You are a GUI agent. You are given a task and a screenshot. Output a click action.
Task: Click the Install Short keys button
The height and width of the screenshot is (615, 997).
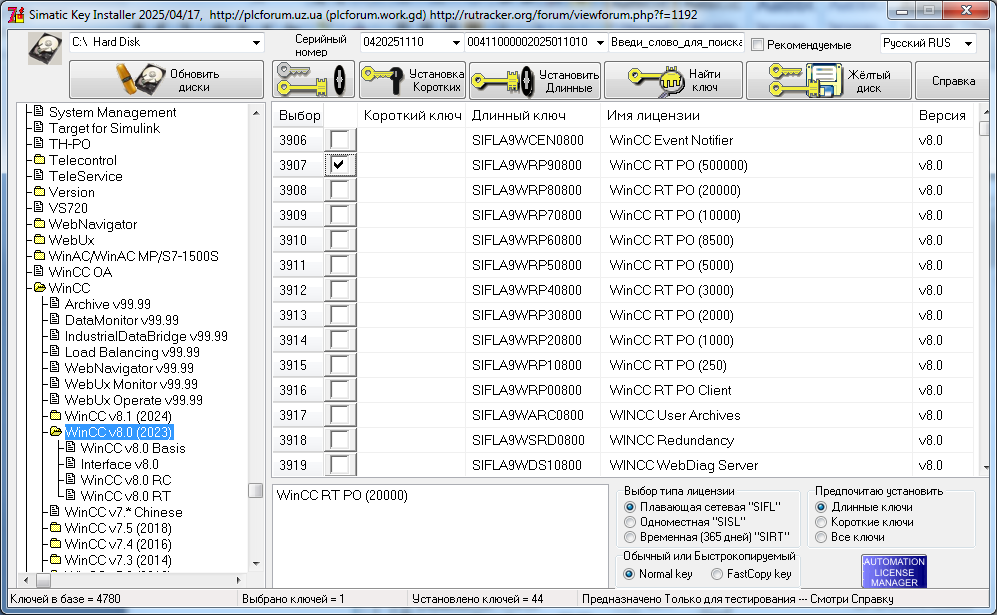411,80
